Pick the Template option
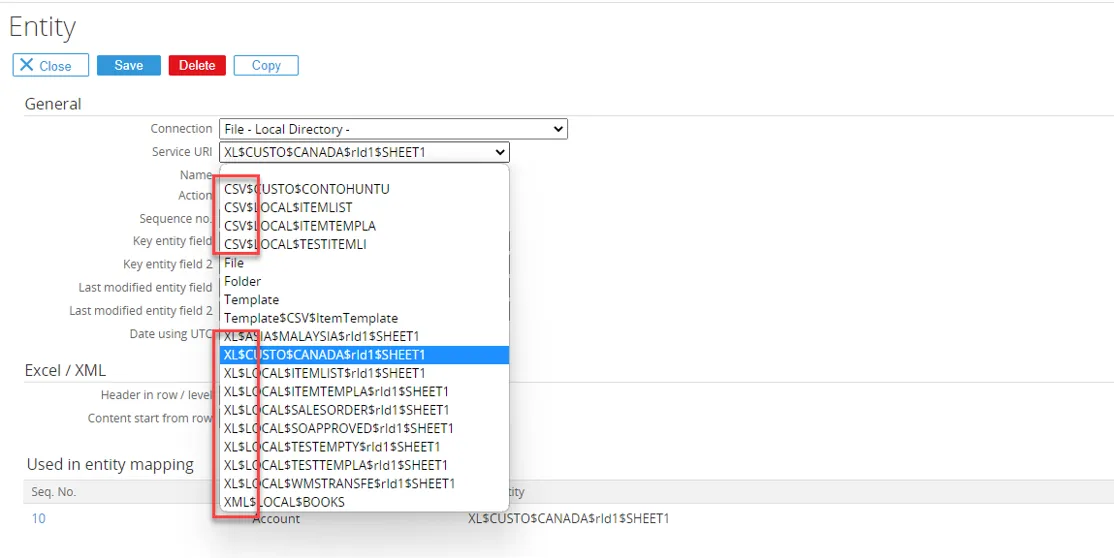The image size is (1114, 558). pos(251,300)
